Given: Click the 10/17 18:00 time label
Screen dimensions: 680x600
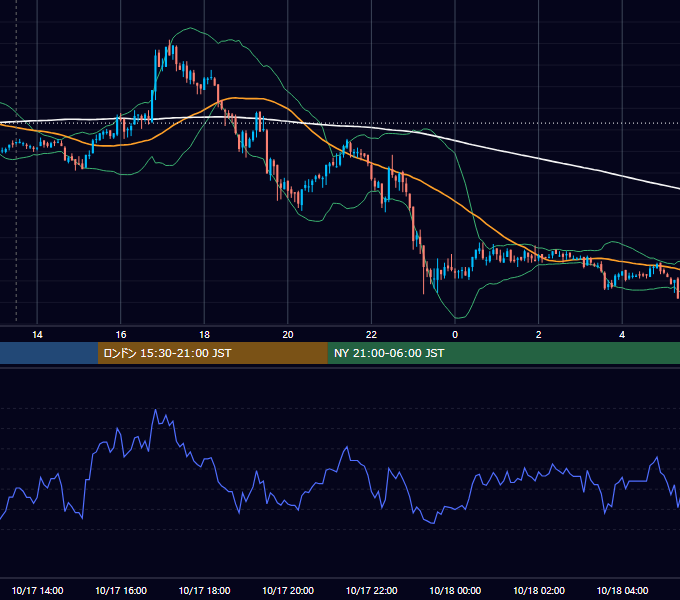Looking at the screenshot, I should point(204,590).
